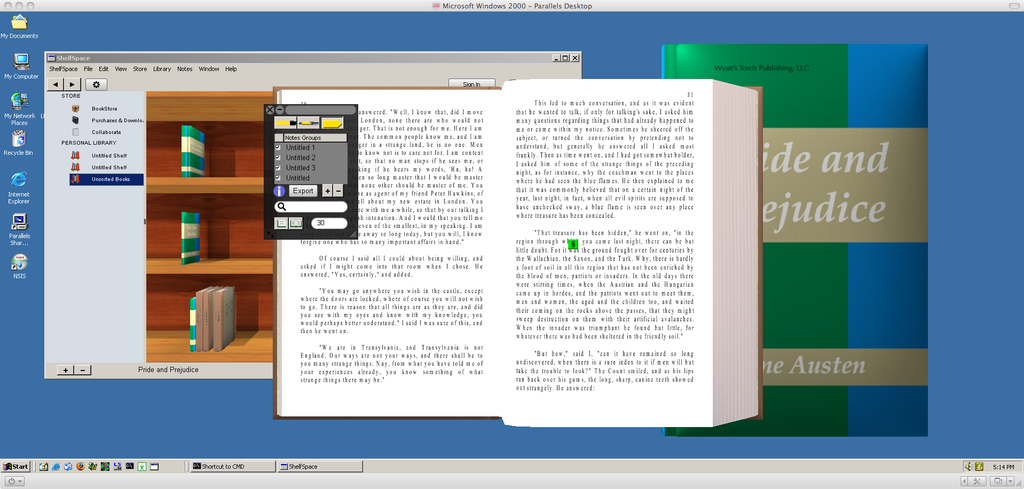Select the yellow arrow tag tool
Screen dimensions: 1024x489
tap(333, 123)
